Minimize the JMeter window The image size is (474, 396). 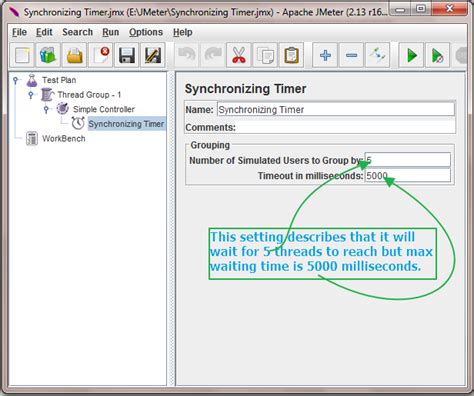click(401, 9)
